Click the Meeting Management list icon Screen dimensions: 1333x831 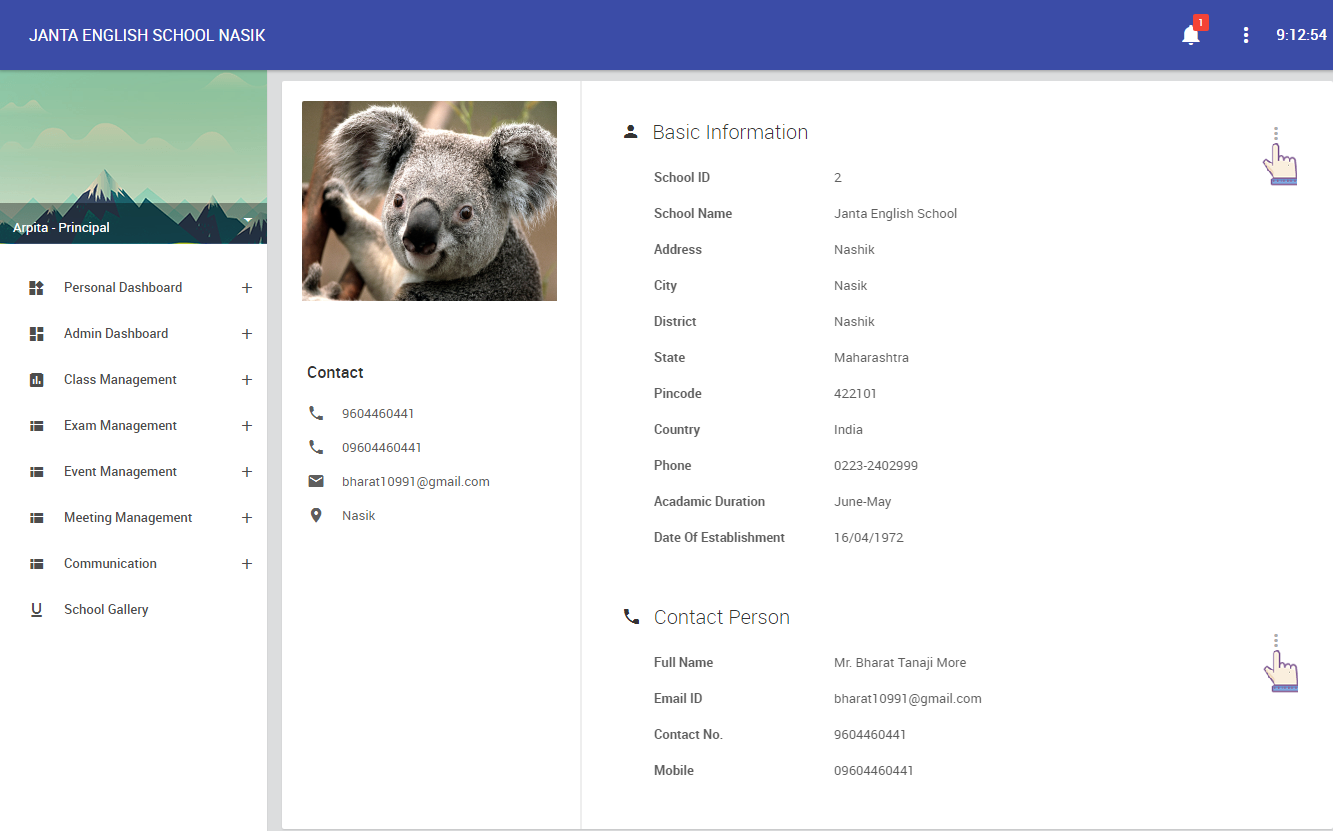37,518
